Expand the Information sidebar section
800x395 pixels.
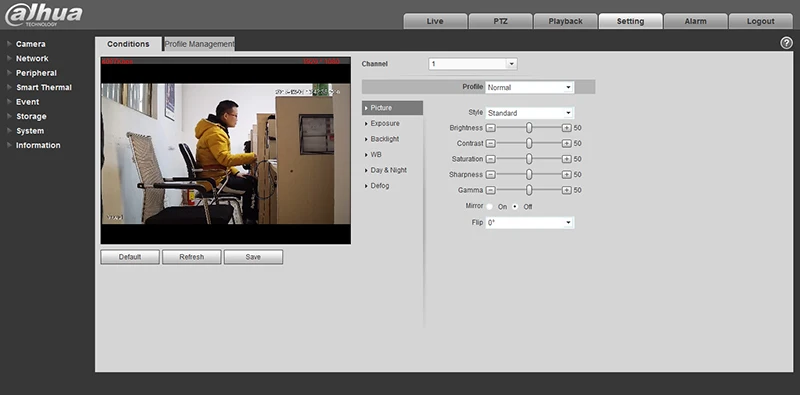pyautogui.click(x=38, y=145)
